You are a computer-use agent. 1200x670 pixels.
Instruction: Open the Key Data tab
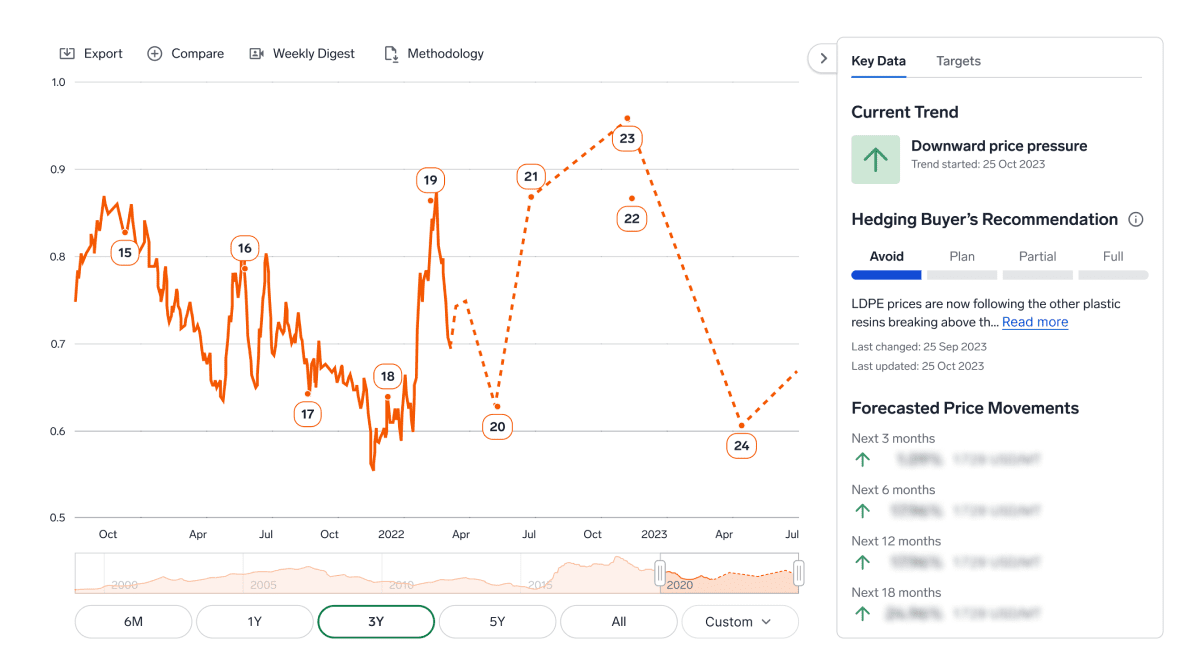point(878,61)
